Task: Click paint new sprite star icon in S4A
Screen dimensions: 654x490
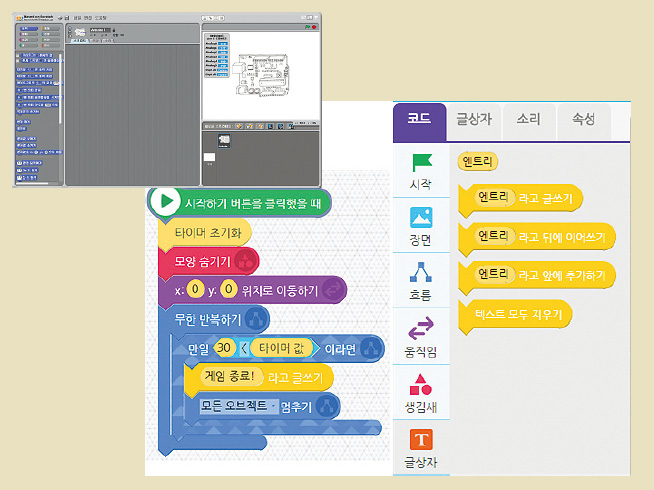Action: point(239,126)
